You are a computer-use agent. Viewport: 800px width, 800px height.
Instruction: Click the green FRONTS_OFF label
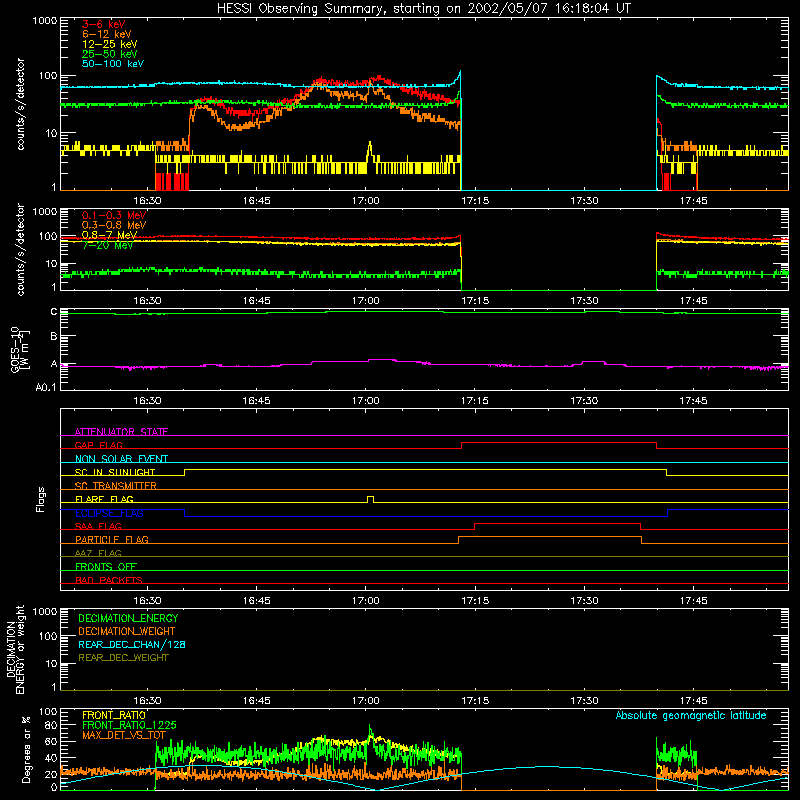pos(106,566)
